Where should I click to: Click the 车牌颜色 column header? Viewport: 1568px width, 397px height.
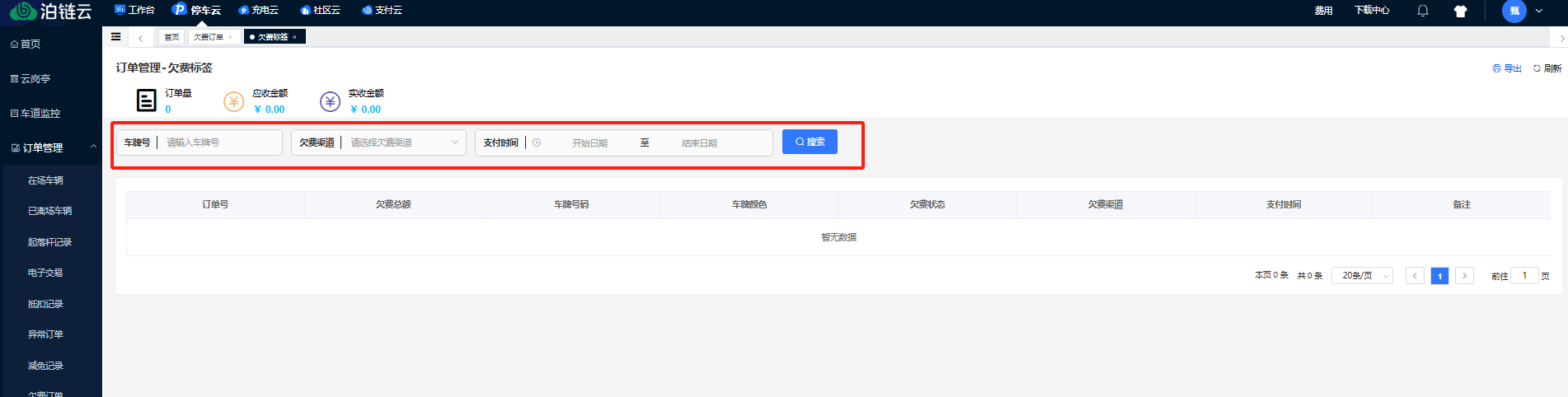point(749,204)
